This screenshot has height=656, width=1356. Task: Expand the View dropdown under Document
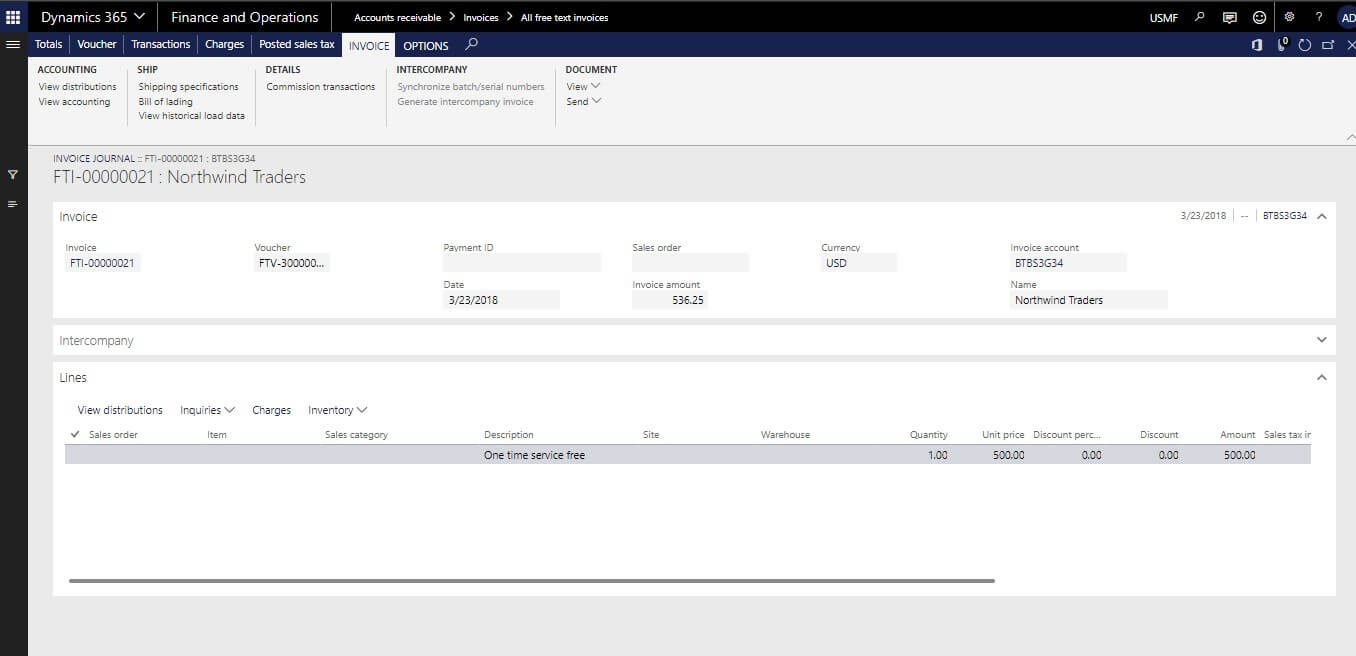(x=584, y=87)
